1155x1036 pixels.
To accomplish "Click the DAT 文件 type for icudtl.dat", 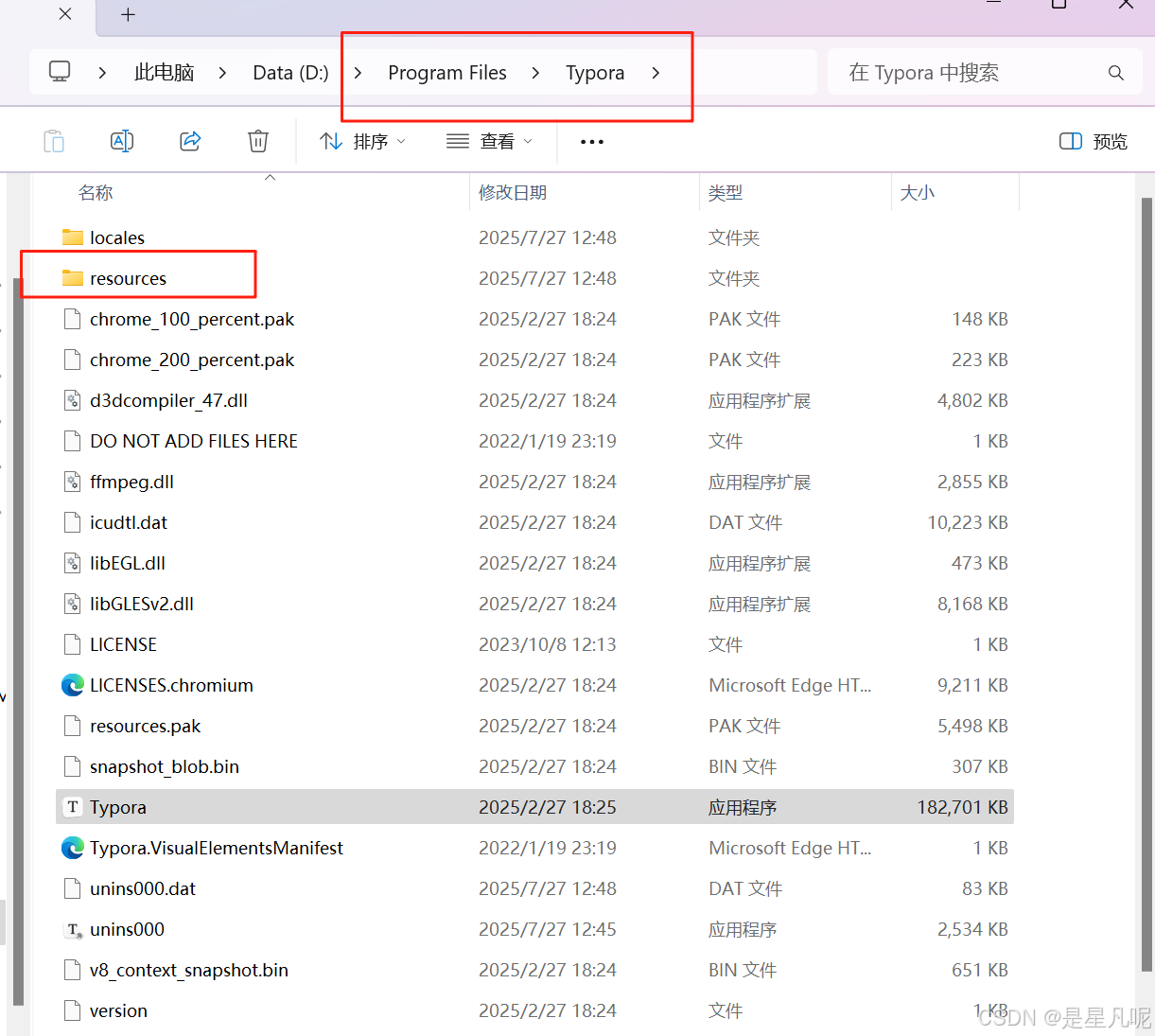I will click(745, 522).
